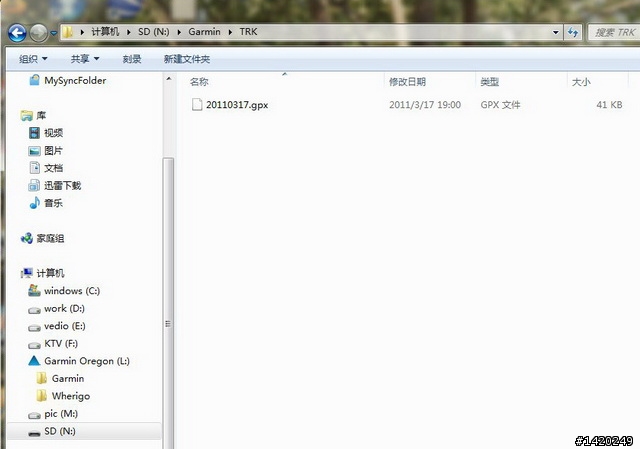Screen dimensions: 640x449
Task: Click the pic (M:) drive icon
Action: [34, 416]
